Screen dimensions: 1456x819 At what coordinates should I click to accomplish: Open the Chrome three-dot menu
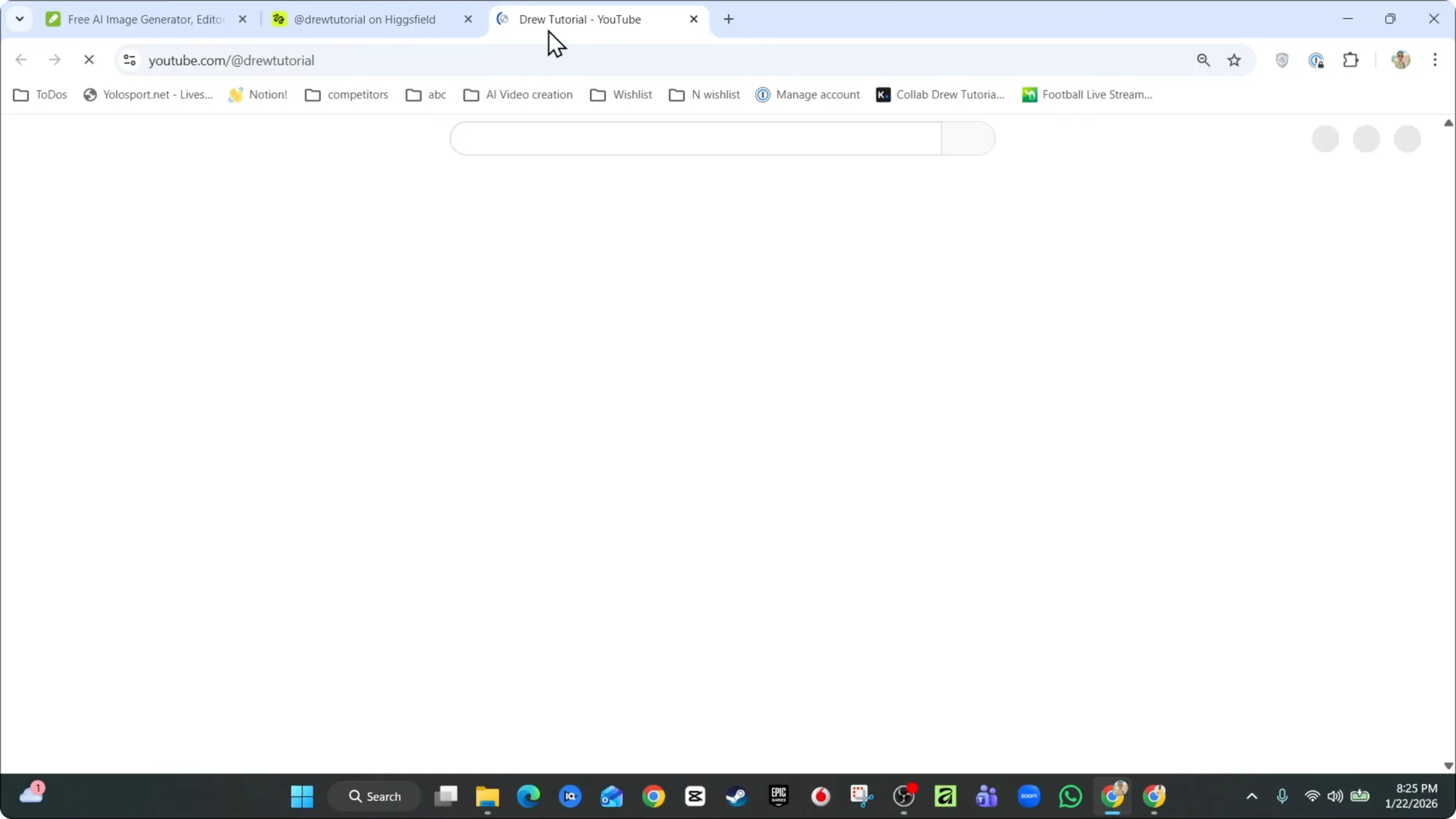[1436, 60]
